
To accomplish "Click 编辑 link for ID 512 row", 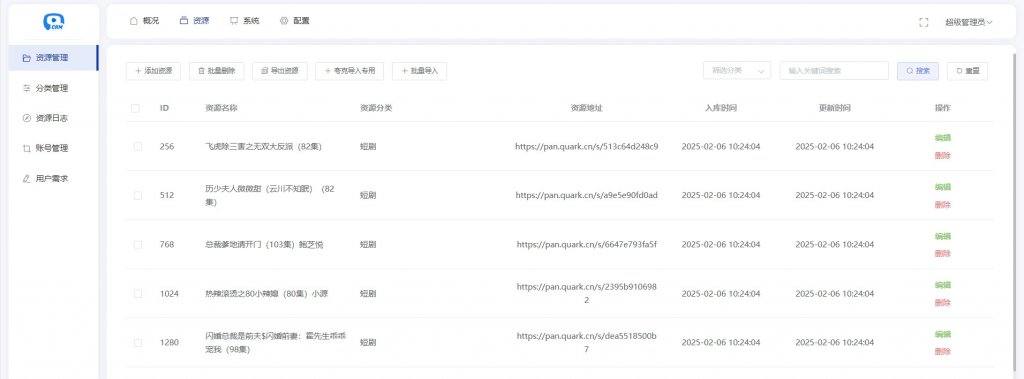I will (942, 187).
